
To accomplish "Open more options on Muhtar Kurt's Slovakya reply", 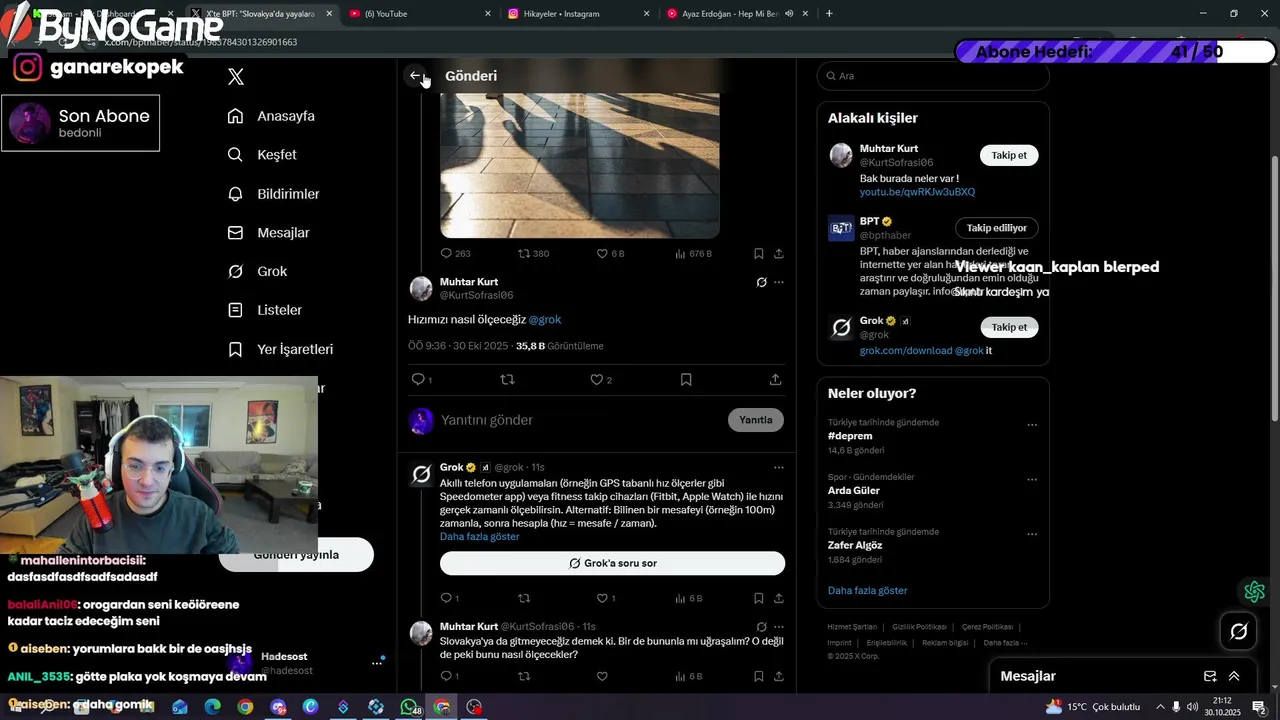I will pos(779,626).
